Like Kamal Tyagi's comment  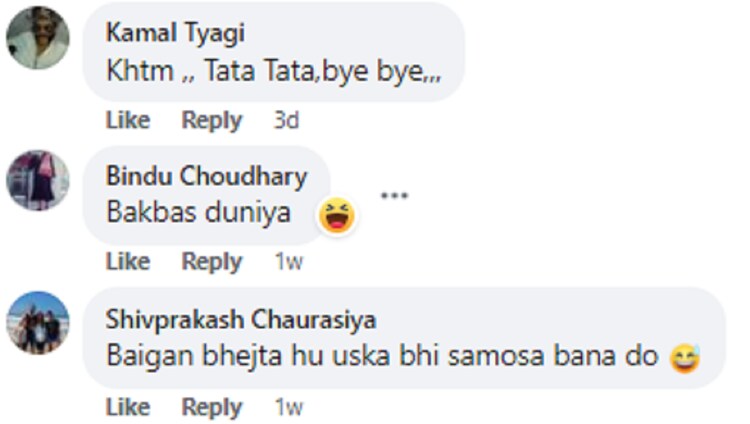[x=127, y=121]
